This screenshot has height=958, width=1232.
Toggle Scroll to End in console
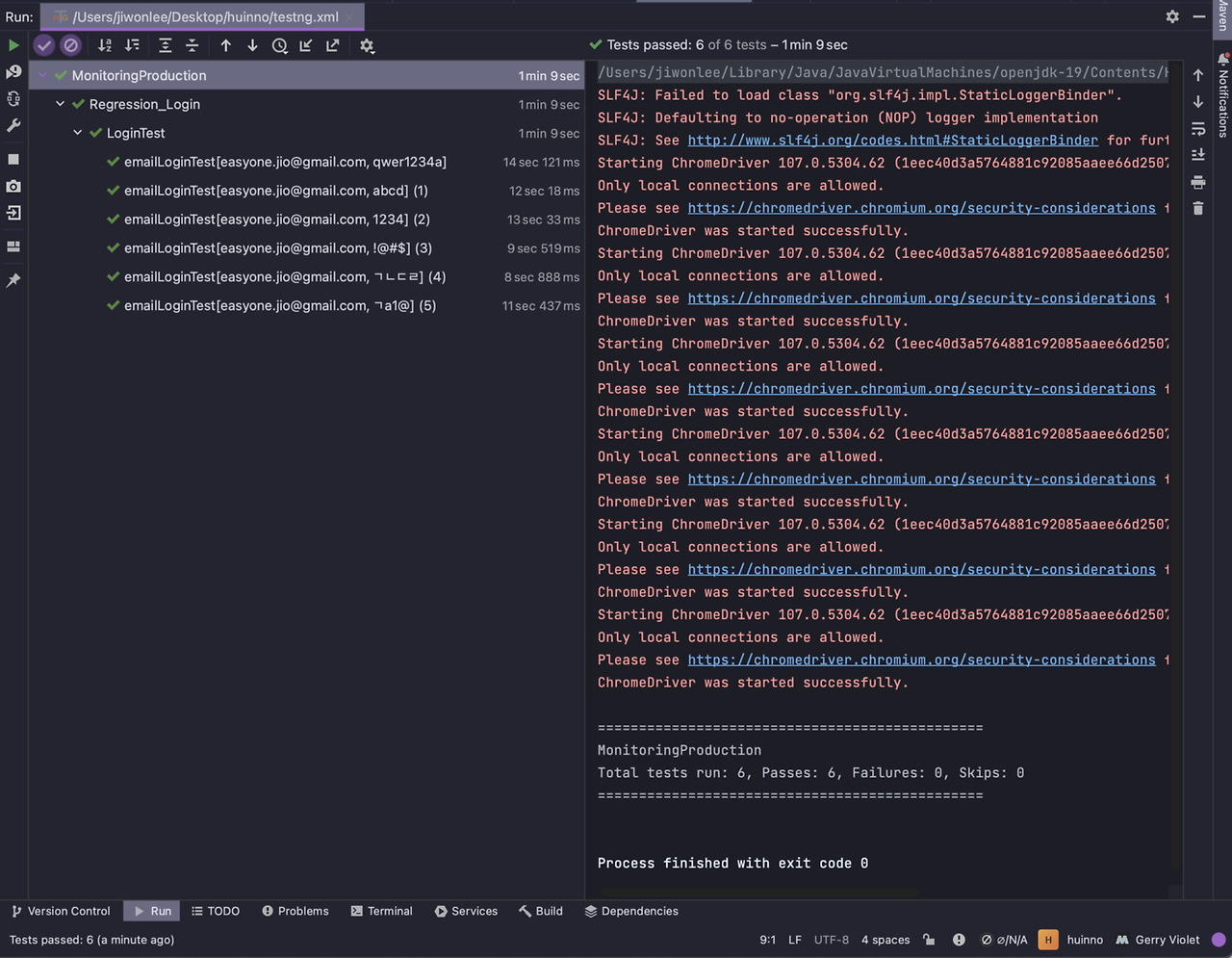(1198, 155)
